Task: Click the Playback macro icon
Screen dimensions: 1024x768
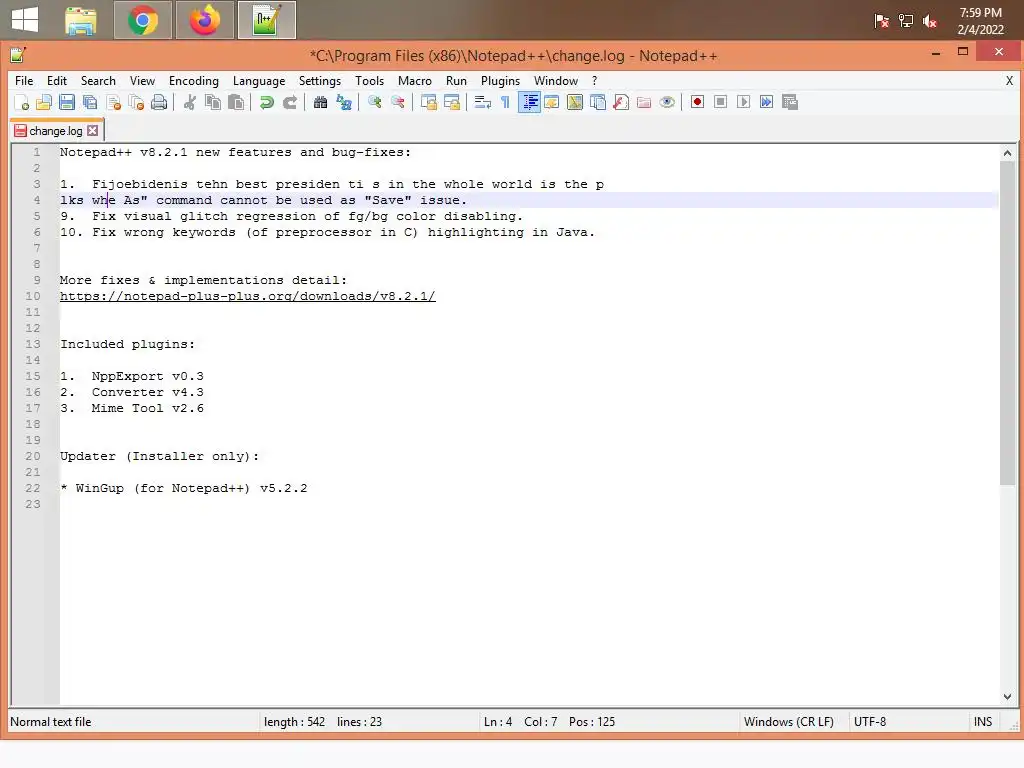Action: [x=743, y=102]
